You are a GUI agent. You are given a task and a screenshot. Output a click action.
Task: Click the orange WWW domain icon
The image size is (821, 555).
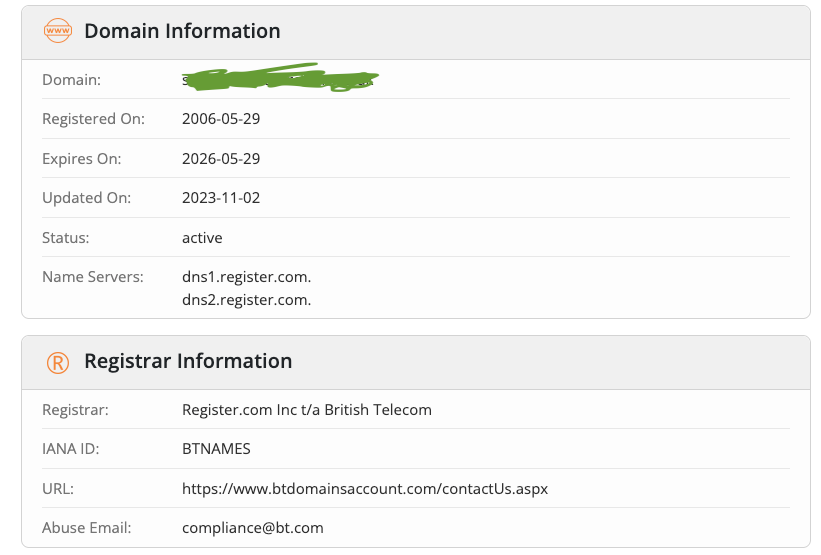[x=58, y=31]
